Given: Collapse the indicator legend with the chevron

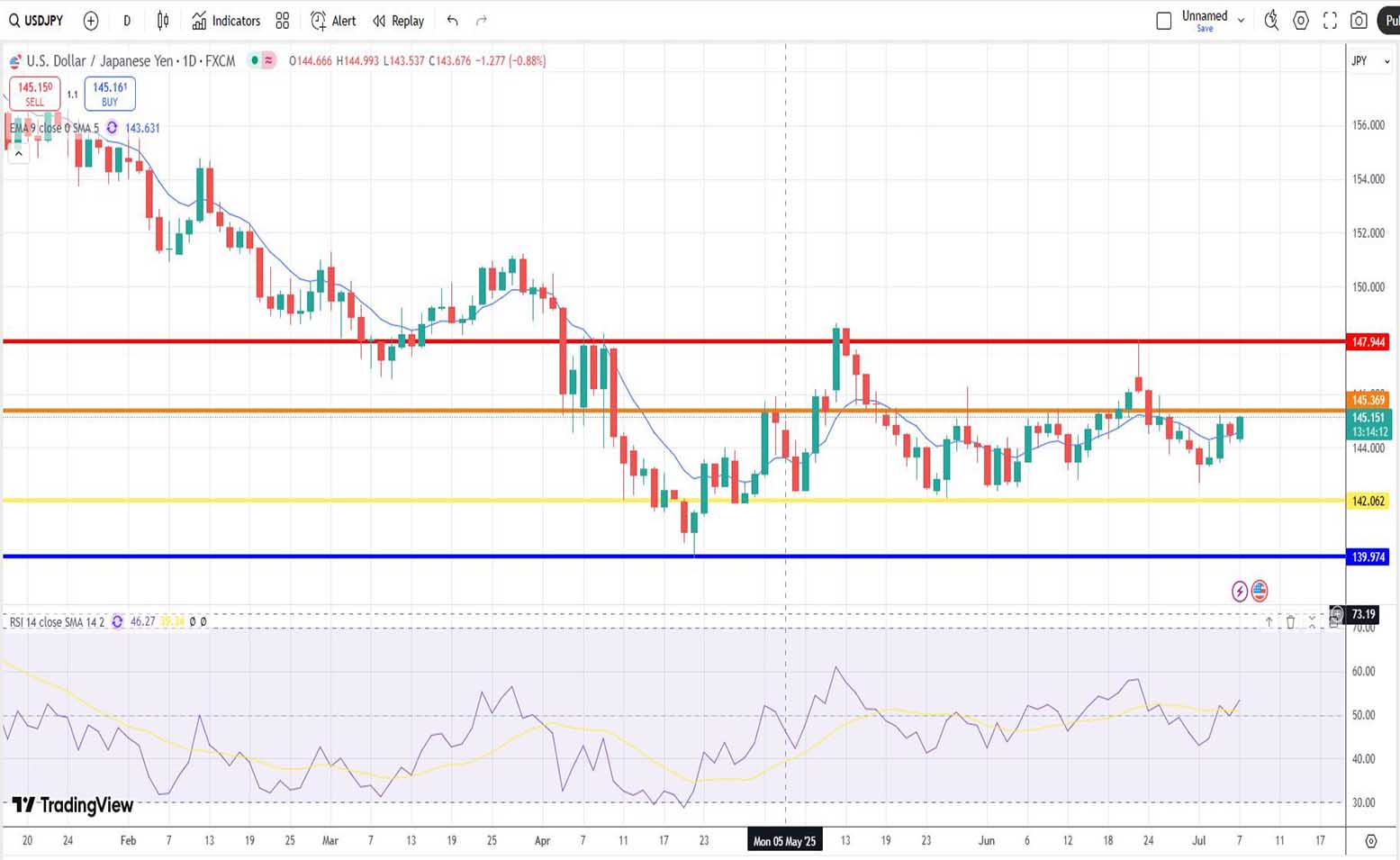Looking at the screenshot, I should [x=18, y=154].
